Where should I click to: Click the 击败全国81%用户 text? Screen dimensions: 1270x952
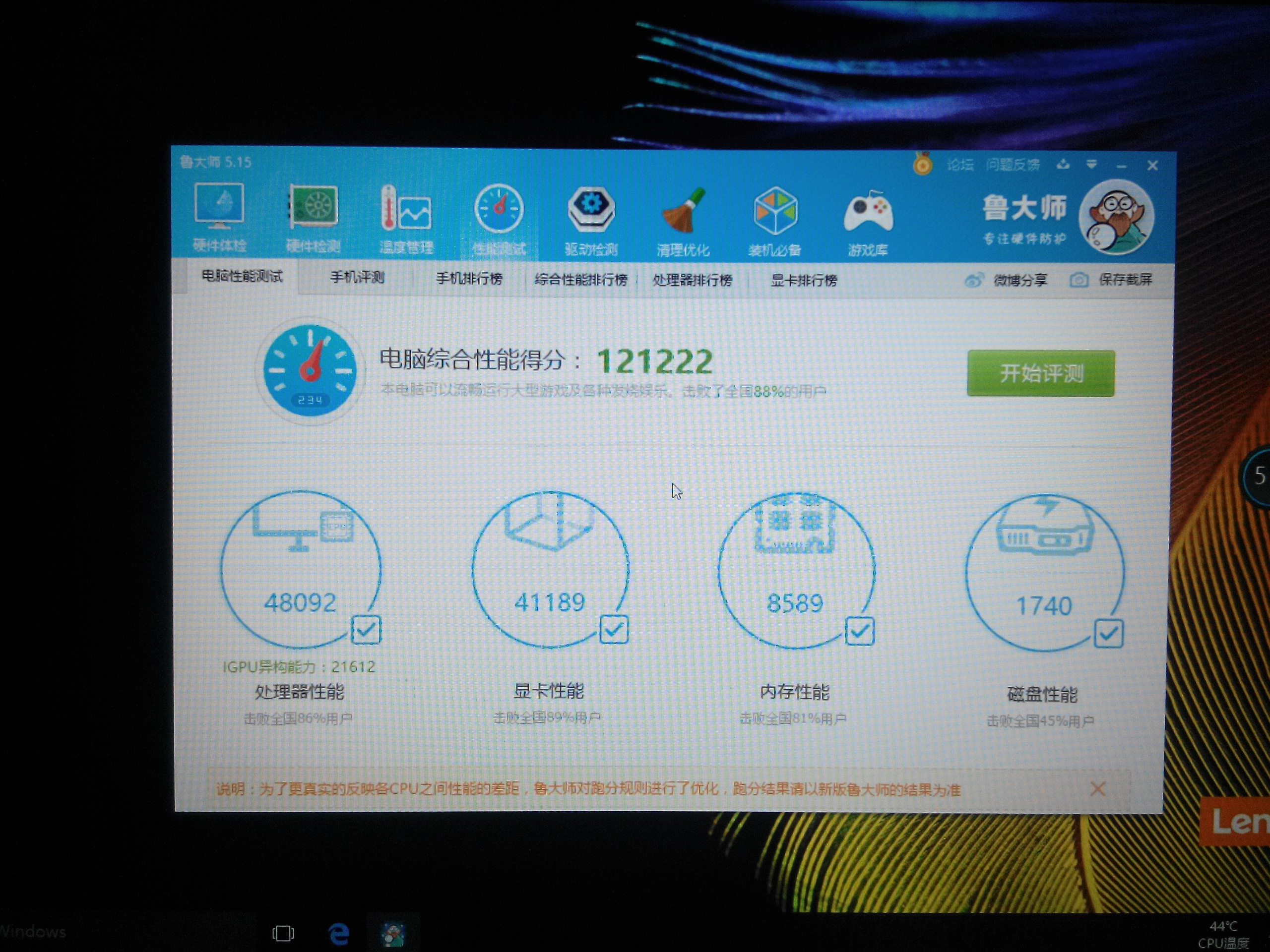[x=792, y=718]
